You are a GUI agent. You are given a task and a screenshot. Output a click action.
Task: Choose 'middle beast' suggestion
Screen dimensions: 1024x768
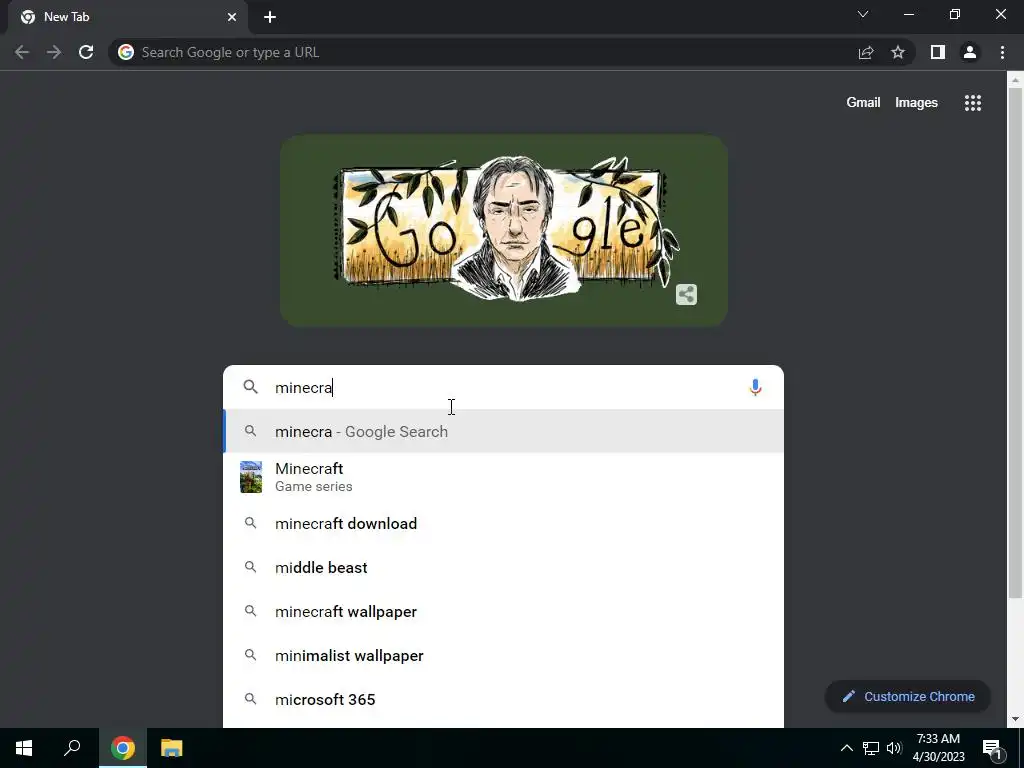pos(504,568)
